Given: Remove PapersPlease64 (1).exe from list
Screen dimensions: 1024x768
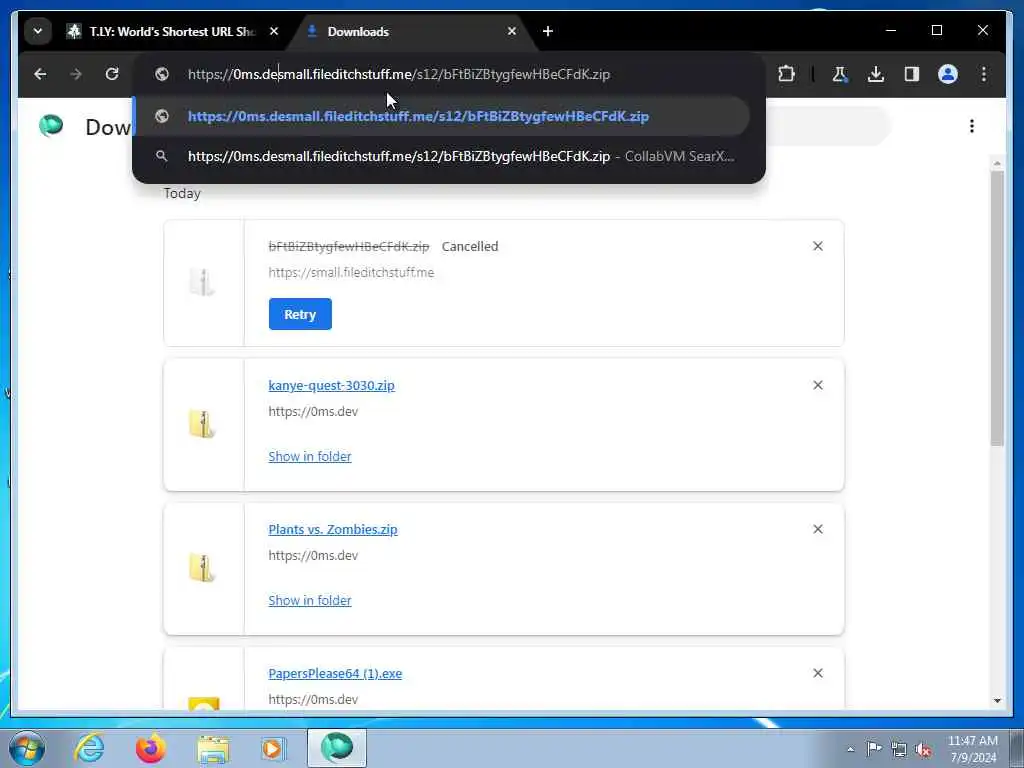Looking at the screenshot, I should pyautogui.click(x=818, y=673).
